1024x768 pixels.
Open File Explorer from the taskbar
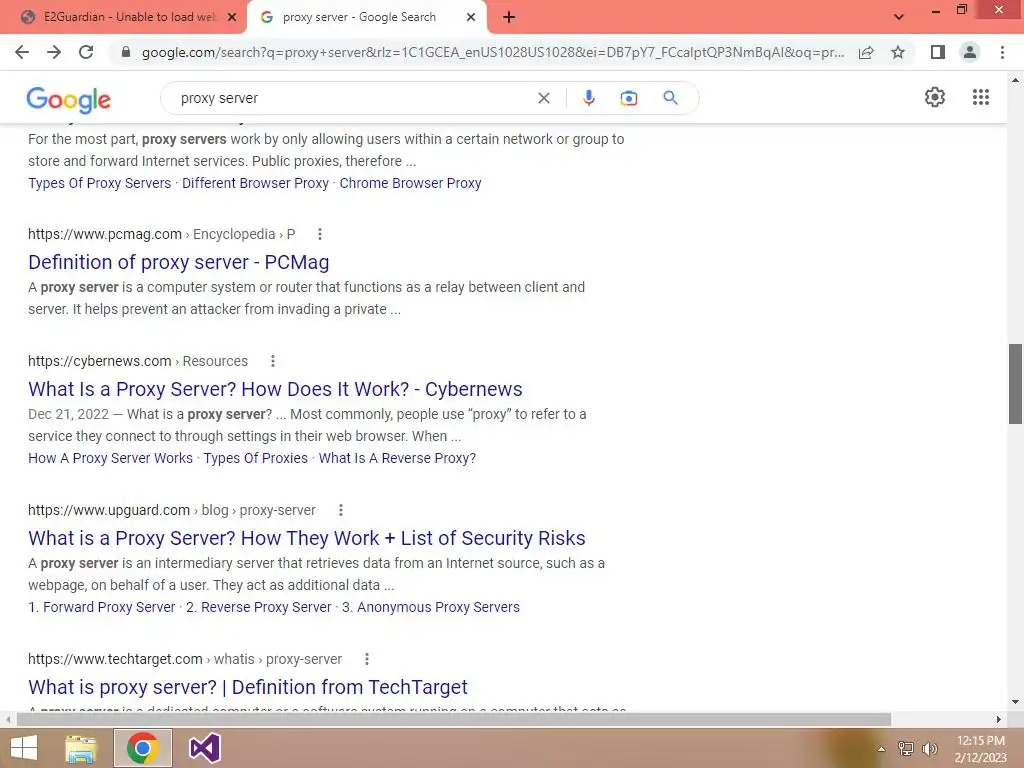tap(81, 748)
